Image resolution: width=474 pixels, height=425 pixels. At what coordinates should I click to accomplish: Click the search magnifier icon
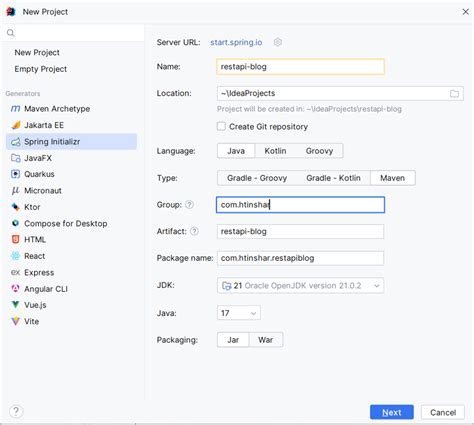[11, 33]
